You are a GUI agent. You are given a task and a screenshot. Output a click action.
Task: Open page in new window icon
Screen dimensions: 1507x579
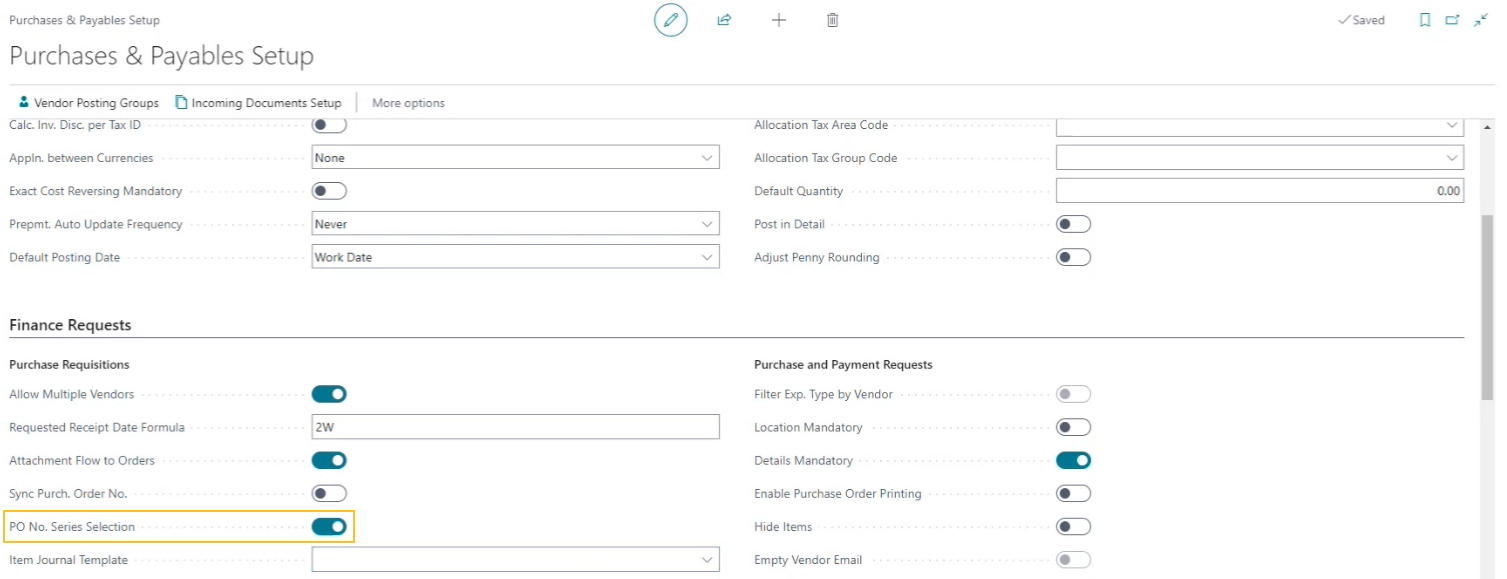pyautogui.click(x=1452, y=20)
